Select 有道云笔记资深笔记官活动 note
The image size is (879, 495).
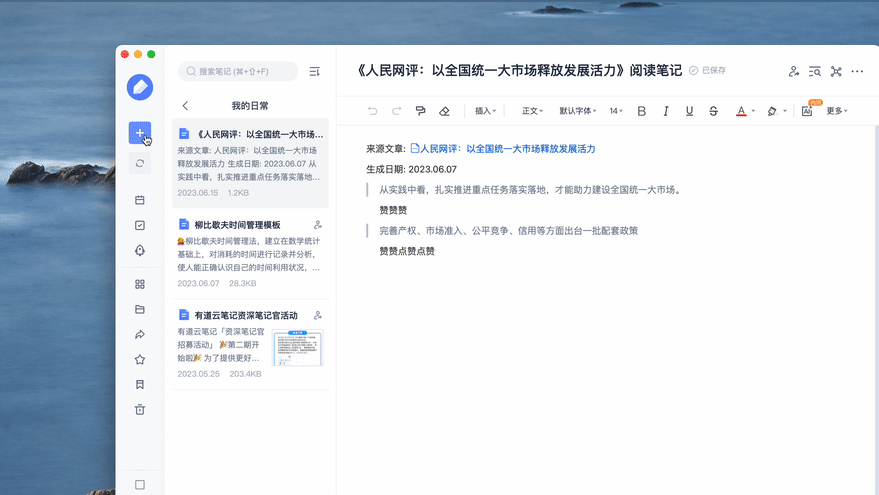point(250,344)
